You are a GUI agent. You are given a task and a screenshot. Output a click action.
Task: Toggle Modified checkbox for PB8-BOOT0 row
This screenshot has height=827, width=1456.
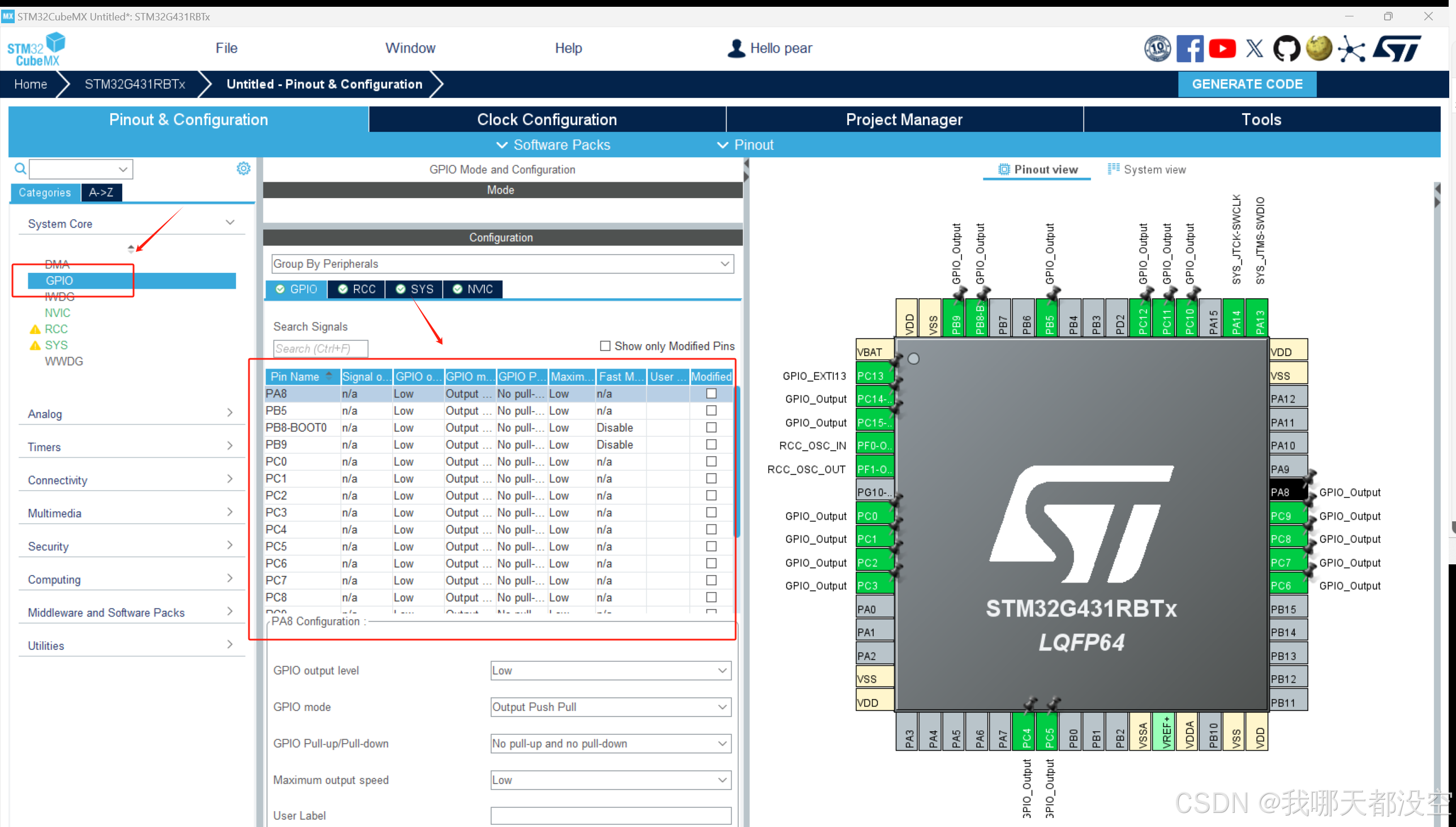tap(711, 428)
